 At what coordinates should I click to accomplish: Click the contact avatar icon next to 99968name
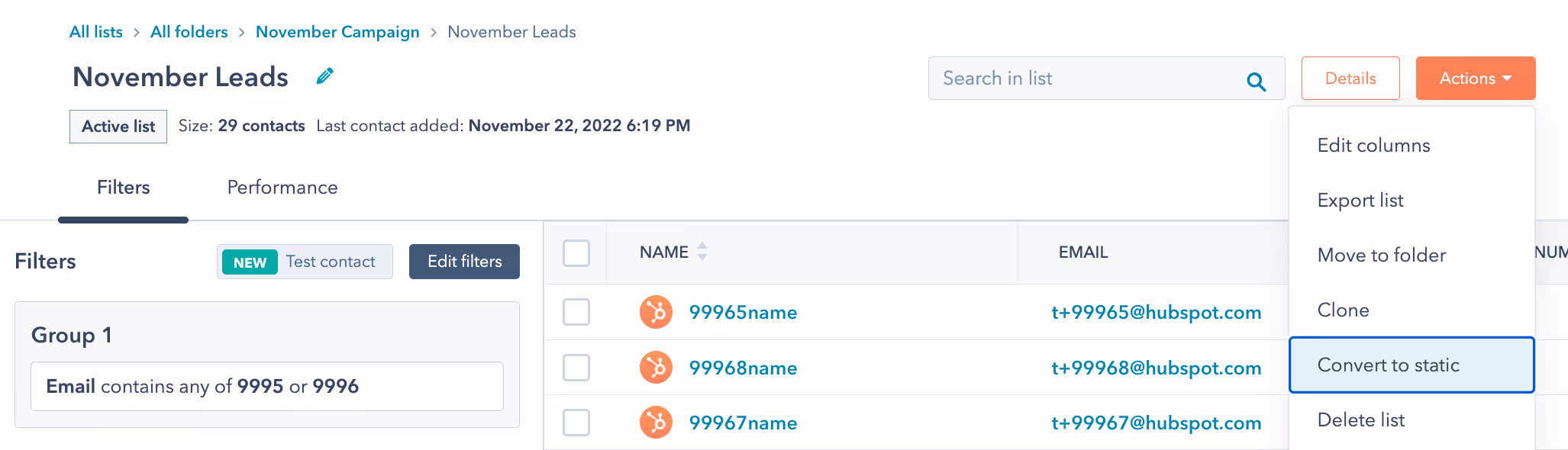tap(656, 367)
